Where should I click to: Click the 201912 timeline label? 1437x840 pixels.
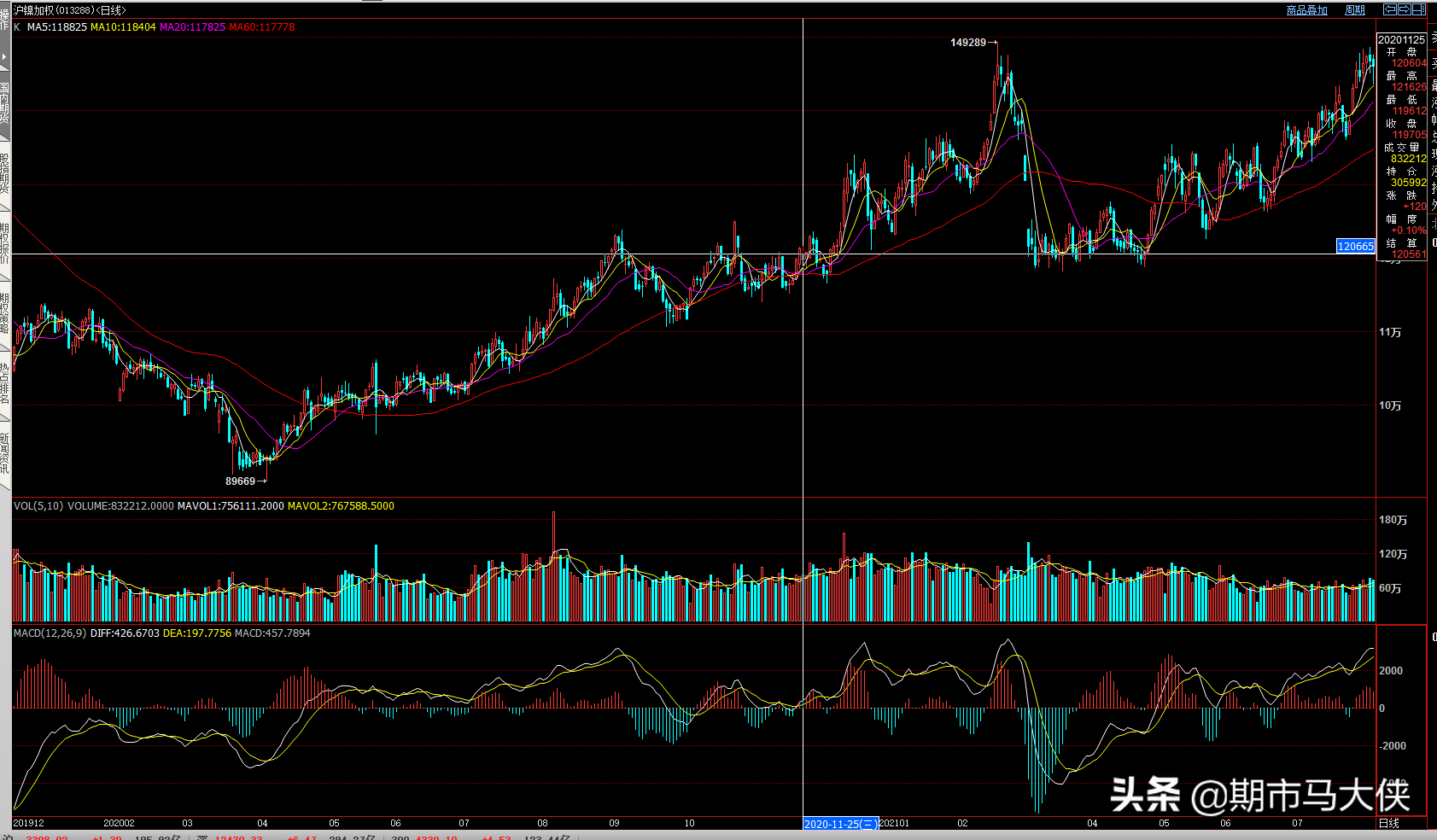pos(29,824)
